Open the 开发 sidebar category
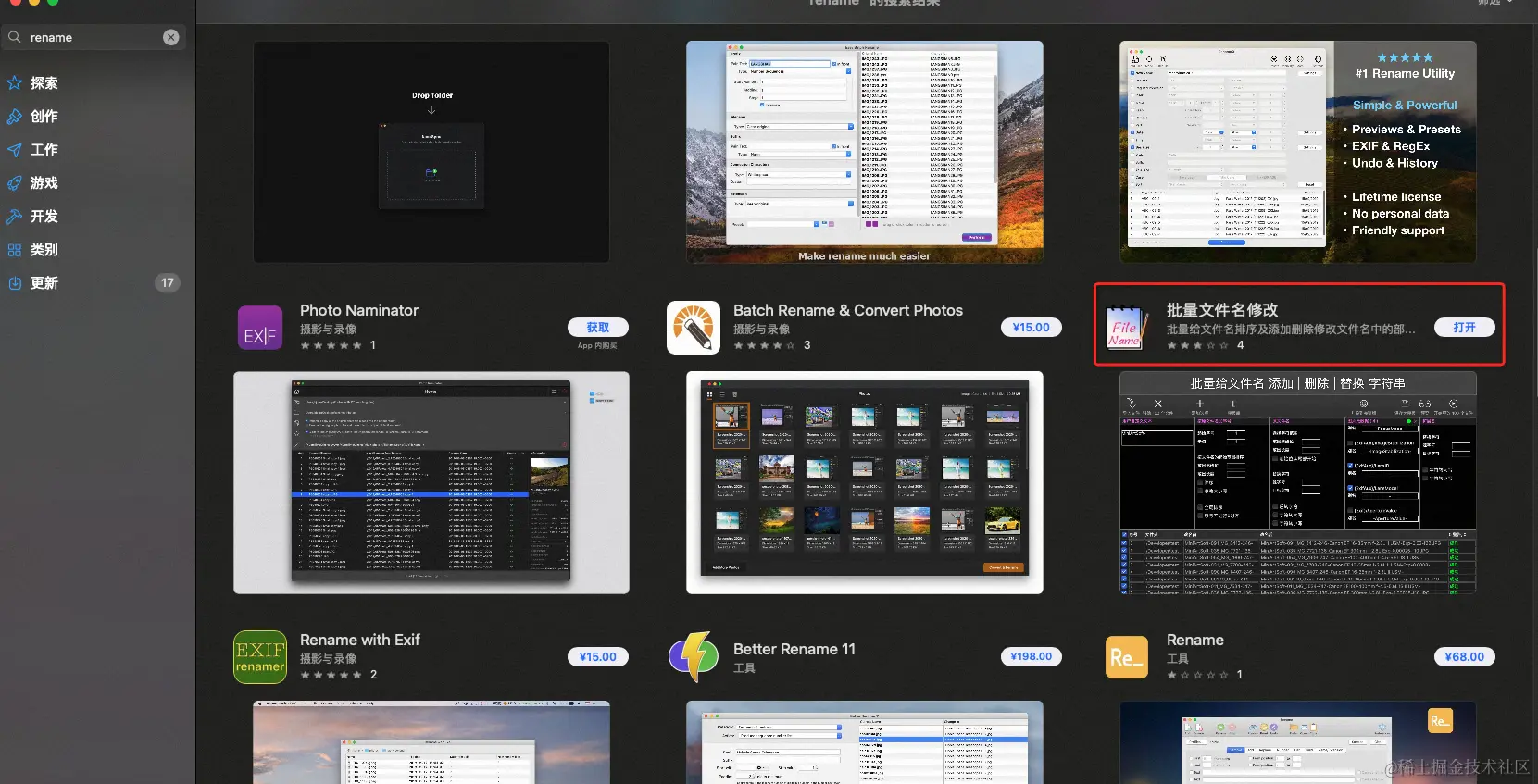1538x784 pixels. coord(44,217)
